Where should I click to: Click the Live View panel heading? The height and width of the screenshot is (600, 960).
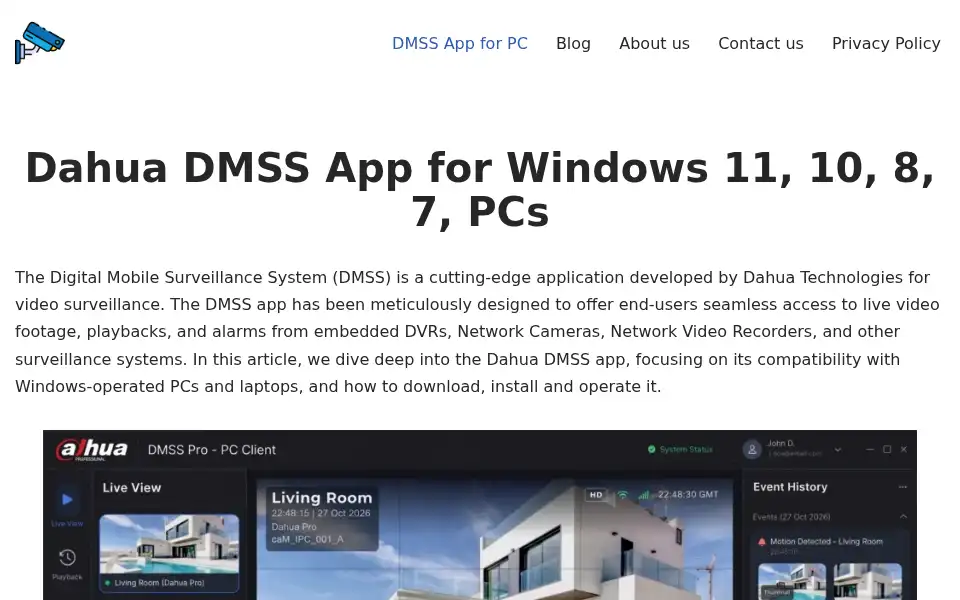132,488
